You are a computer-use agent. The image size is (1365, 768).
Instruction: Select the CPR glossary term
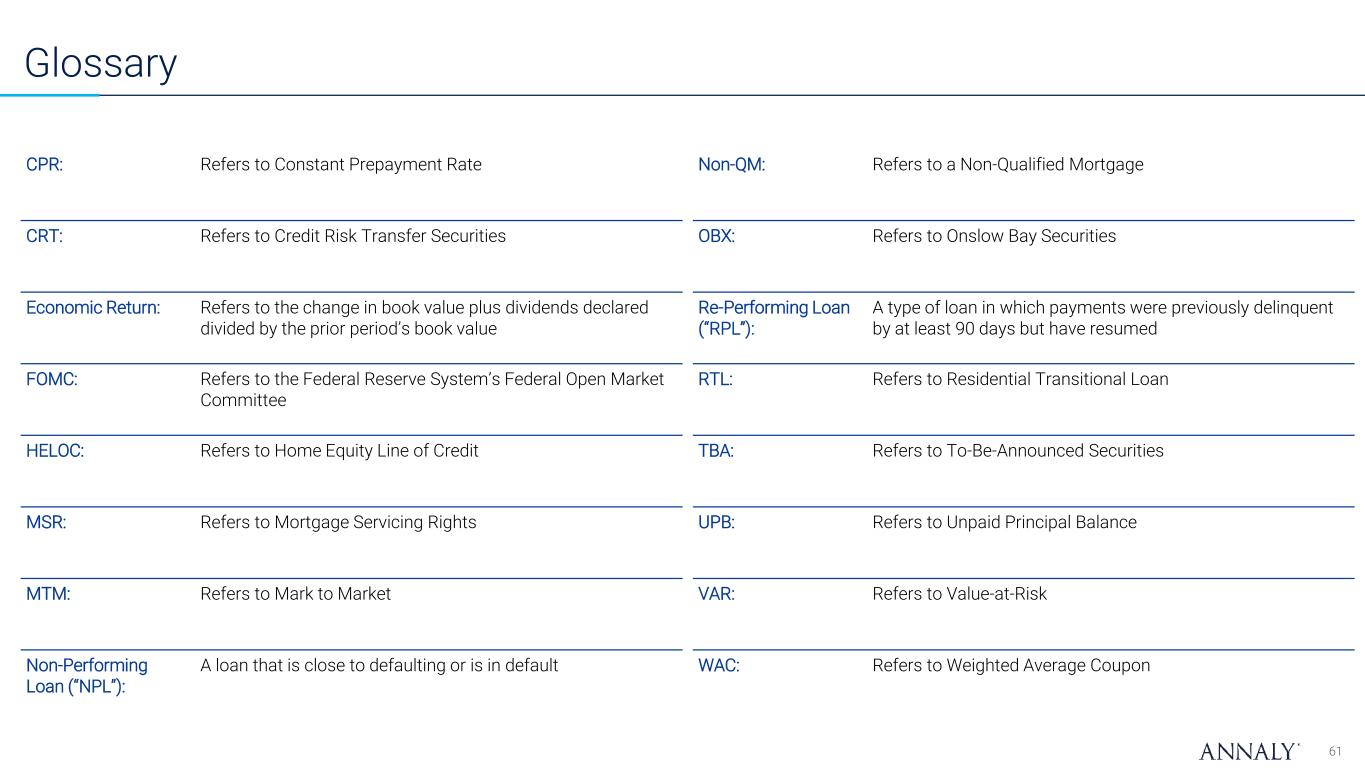45,164
